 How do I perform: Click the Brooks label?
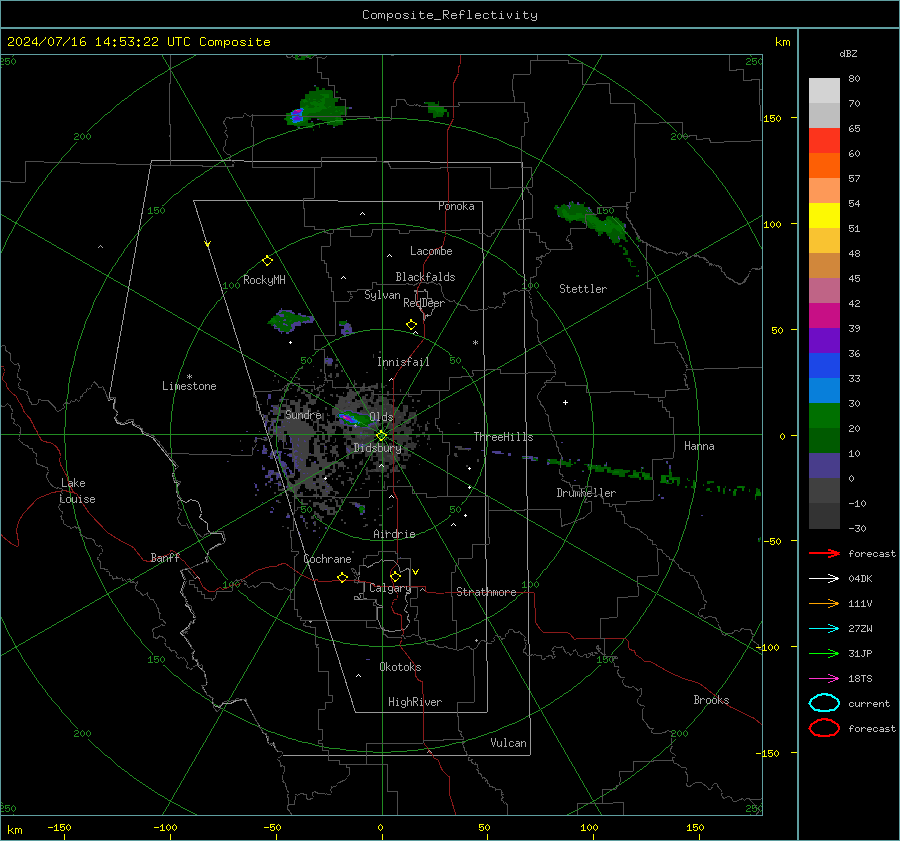tap(711, 700)
